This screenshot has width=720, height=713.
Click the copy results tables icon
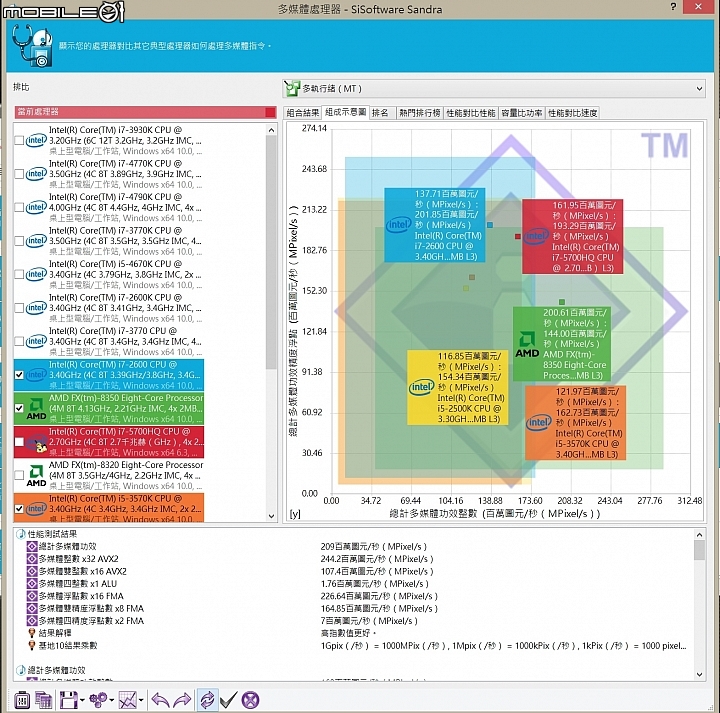[x=44, y=700]
